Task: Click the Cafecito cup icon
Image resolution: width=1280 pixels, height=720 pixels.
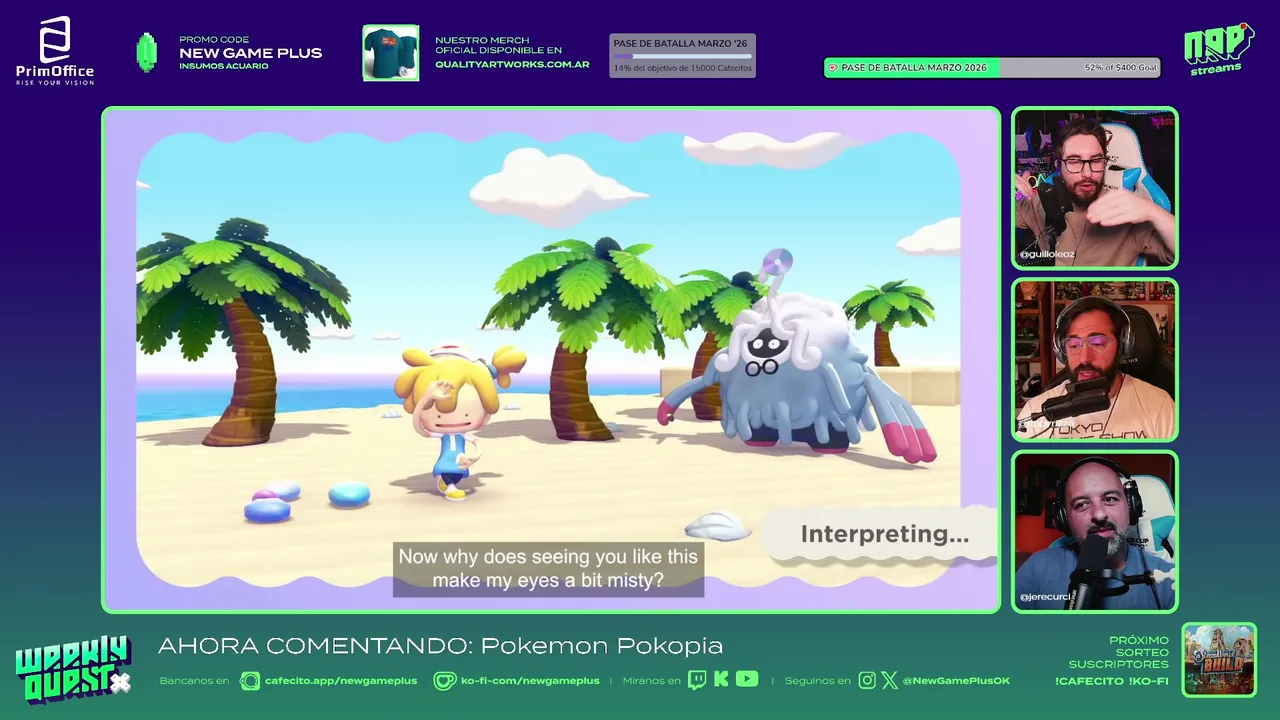Action: click(250, 681)
